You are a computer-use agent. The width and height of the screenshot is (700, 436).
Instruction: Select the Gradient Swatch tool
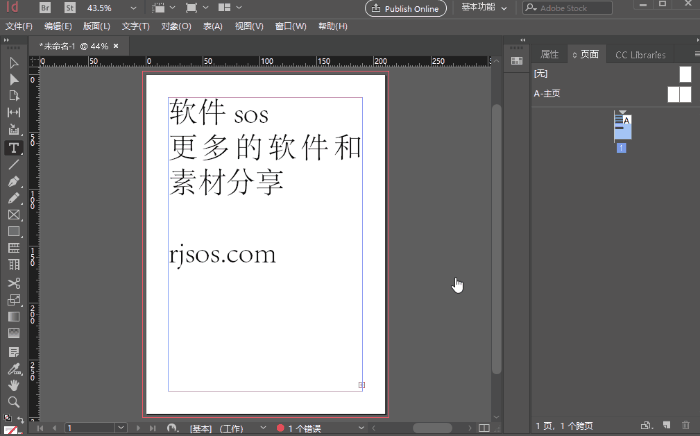[14, 316]
